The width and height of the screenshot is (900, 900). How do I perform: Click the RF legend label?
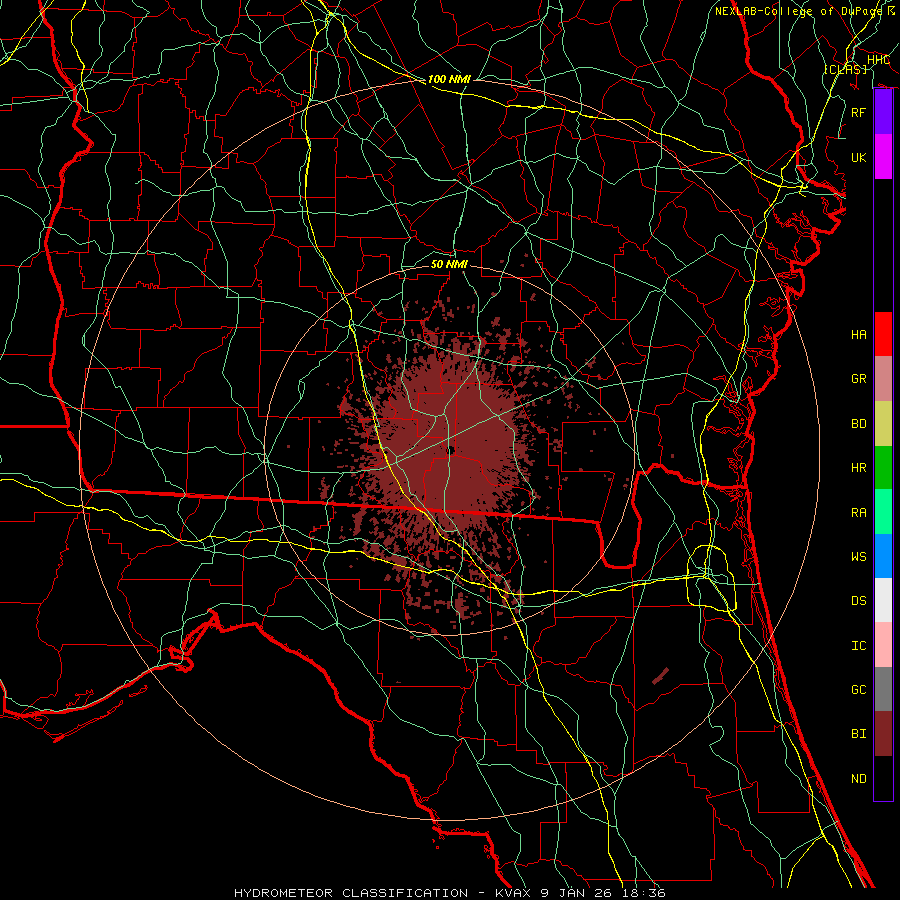[859, 112]
